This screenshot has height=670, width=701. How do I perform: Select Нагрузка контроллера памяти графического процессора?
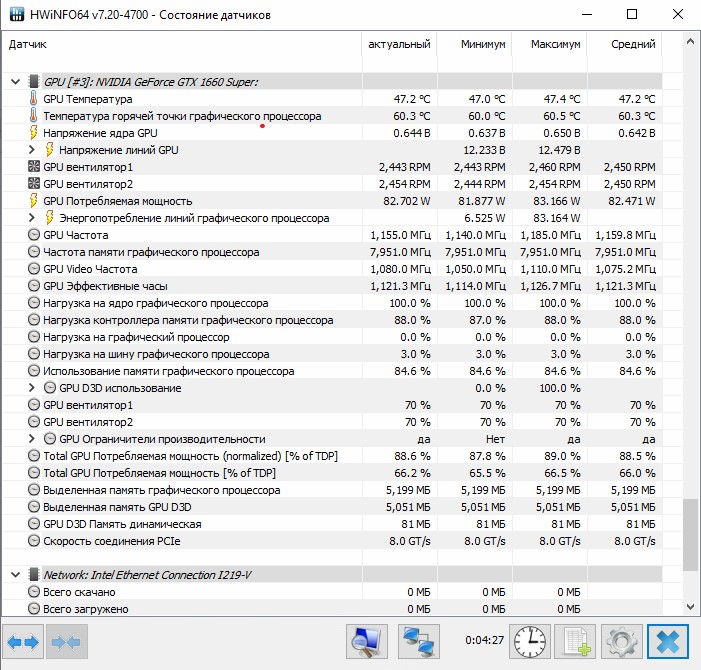[x=332, y=320]
